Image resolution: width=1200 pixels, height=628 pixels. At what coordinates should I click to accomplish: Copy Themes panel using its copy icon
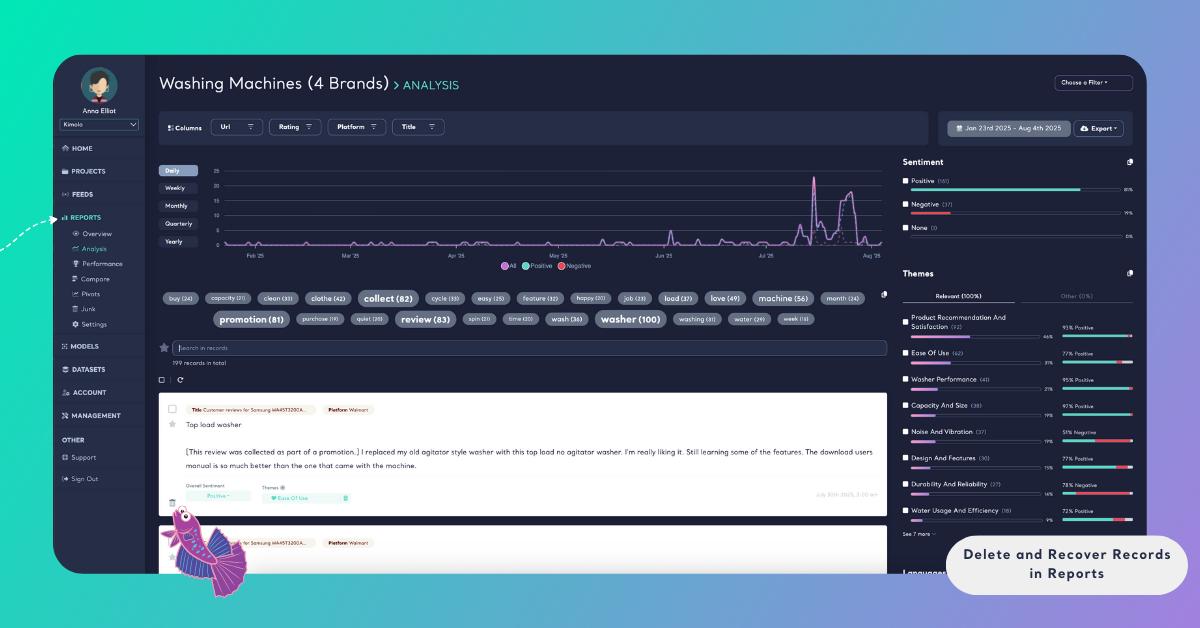point(1129,273)
